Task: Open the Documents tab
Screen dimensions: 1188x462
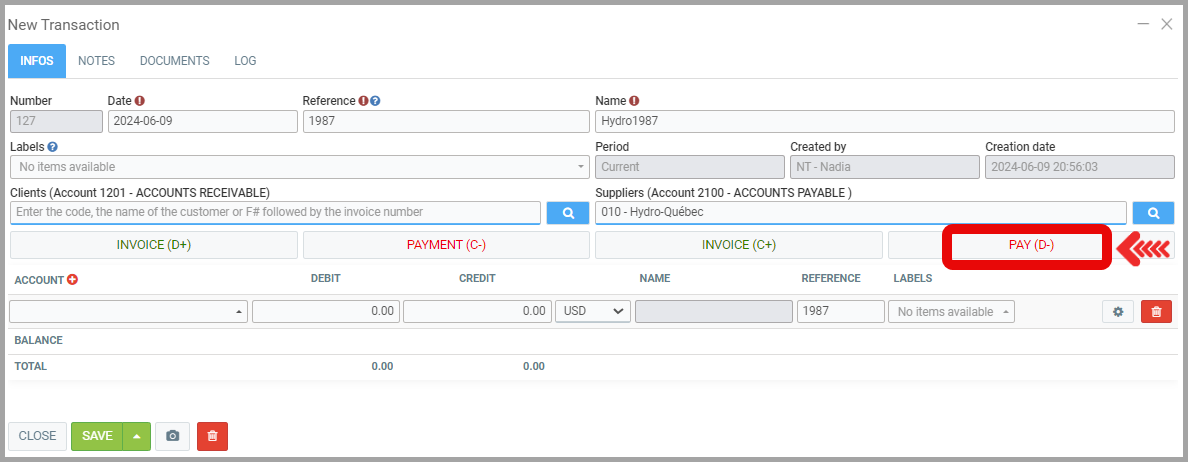Action: pyautogui.click(x=174, y=61)
